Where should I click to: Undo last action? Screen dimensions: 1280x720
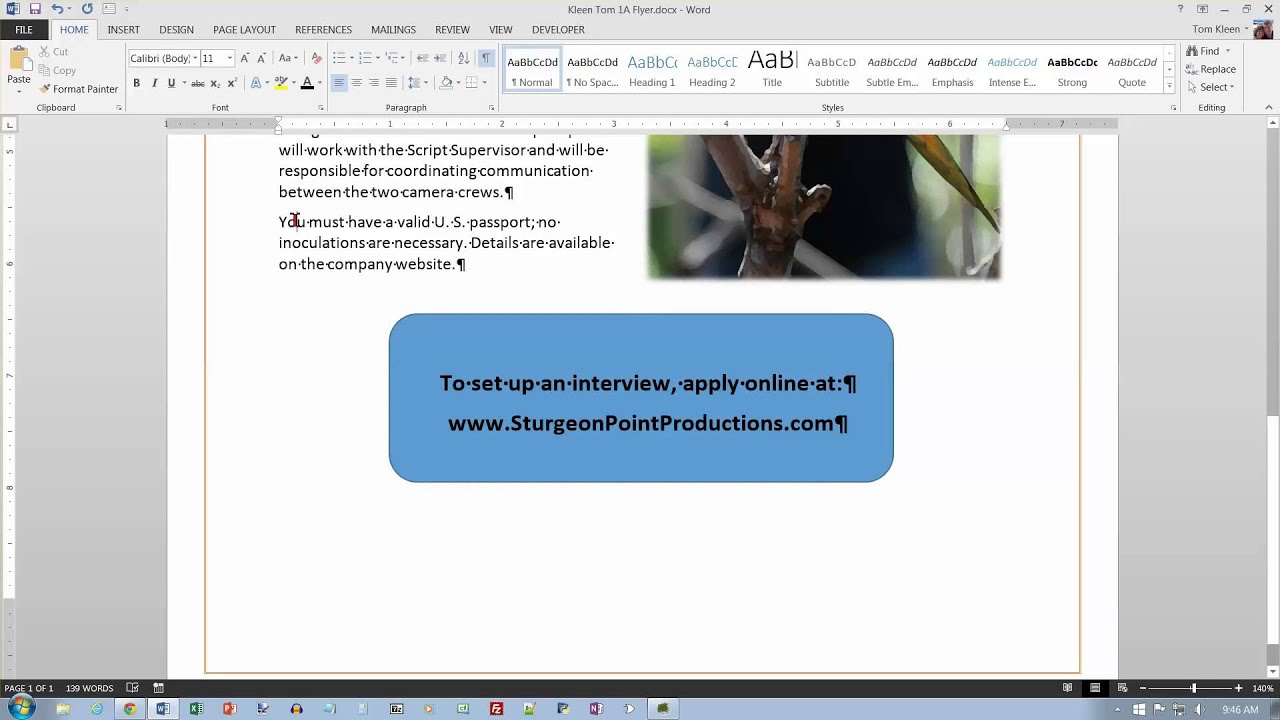pyautogui.click(x=57, y=9)
